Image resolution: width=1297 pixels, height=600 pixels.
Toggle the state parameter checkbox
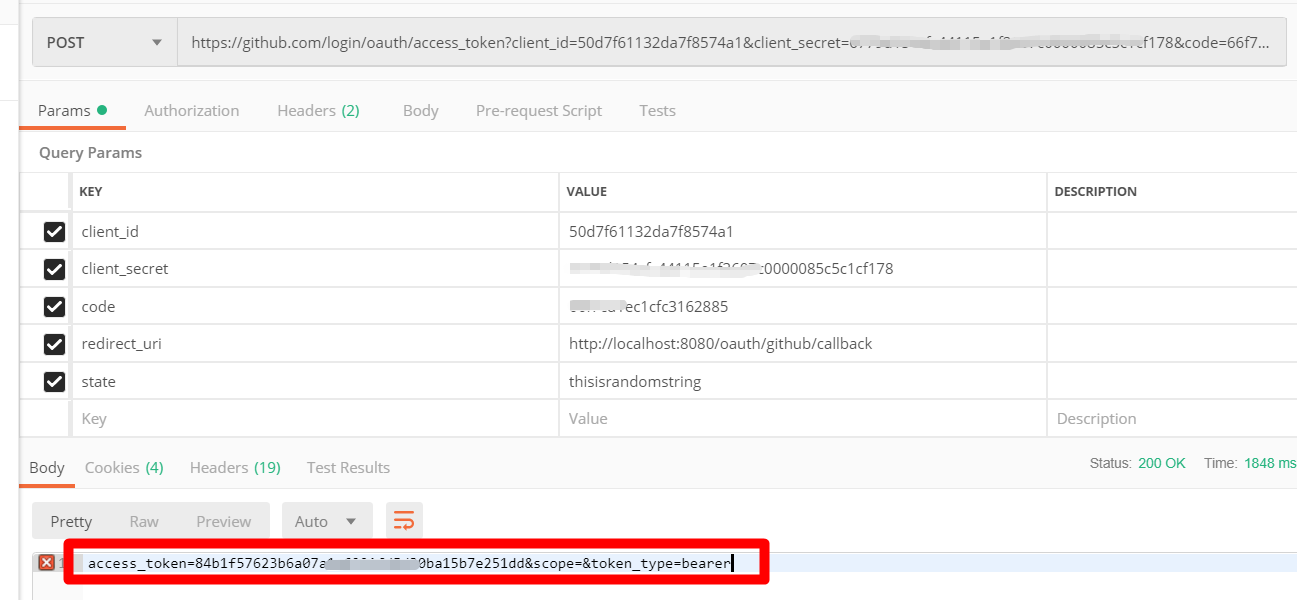54,382
